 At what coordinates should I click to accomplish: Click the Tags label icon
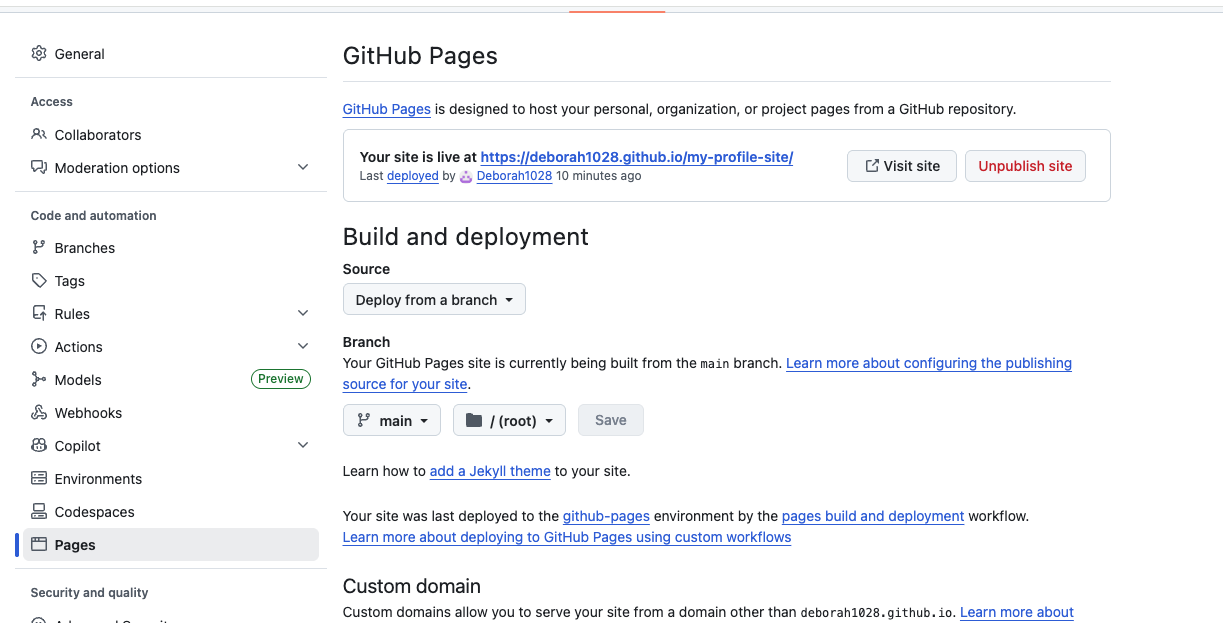(39, 281)
